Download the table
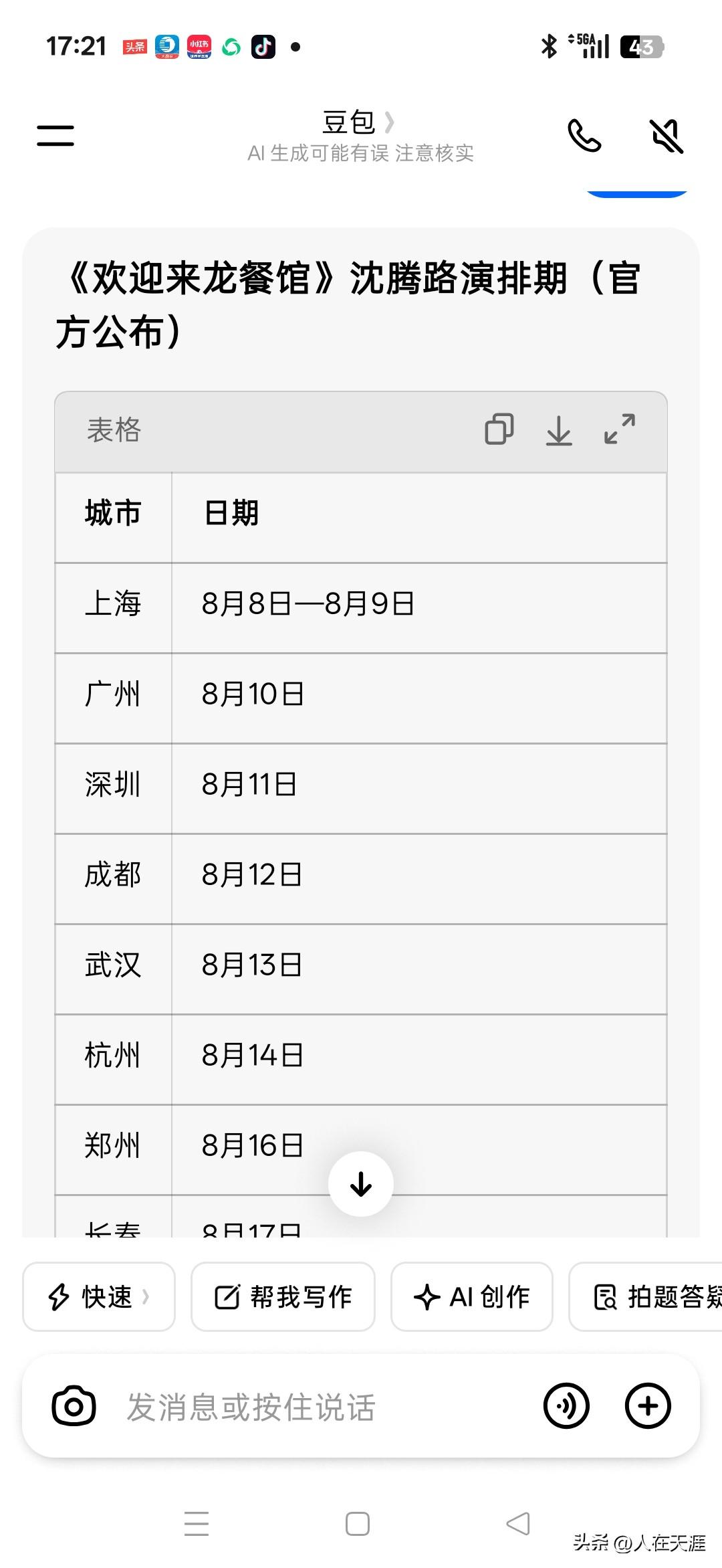The width and height of the screenshot is (722, 1568). (x=559, y=430)
